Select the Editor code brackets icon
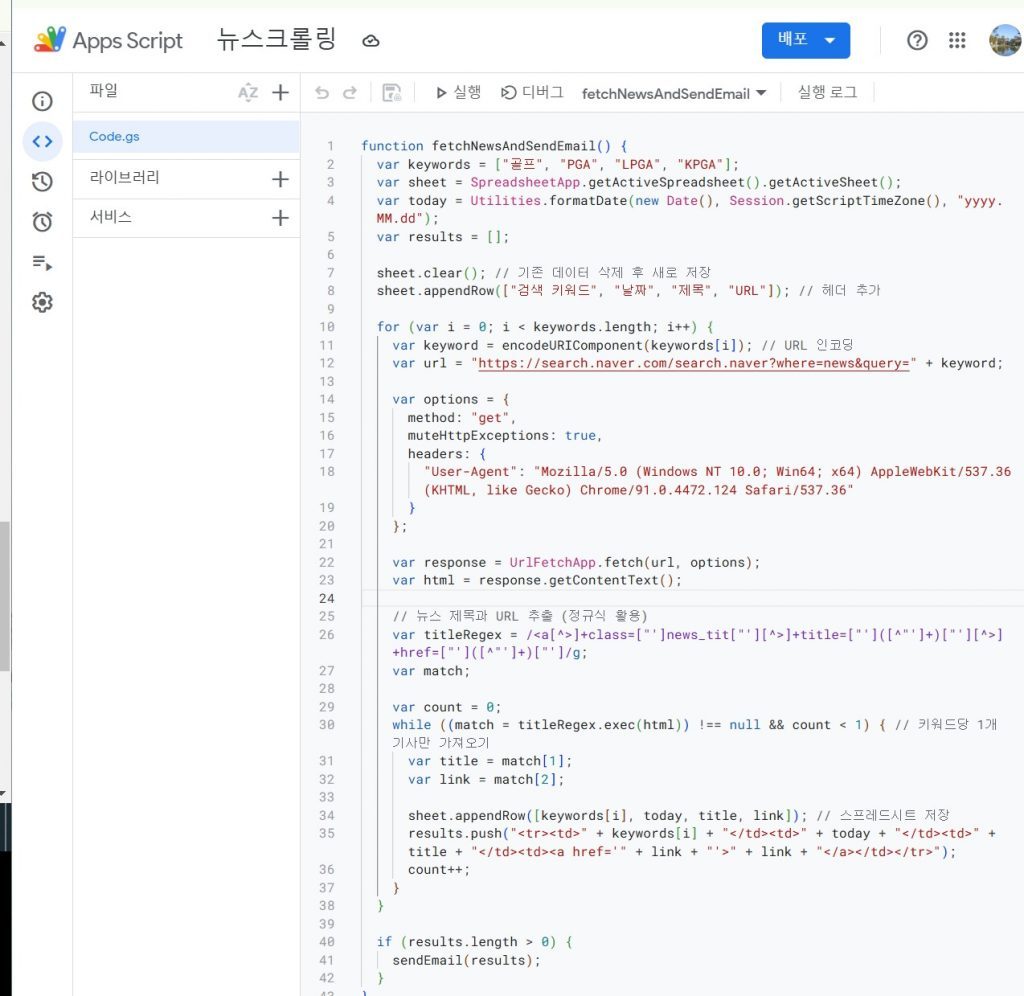Viewport: 1024px width, 996px height. [42, 141]
